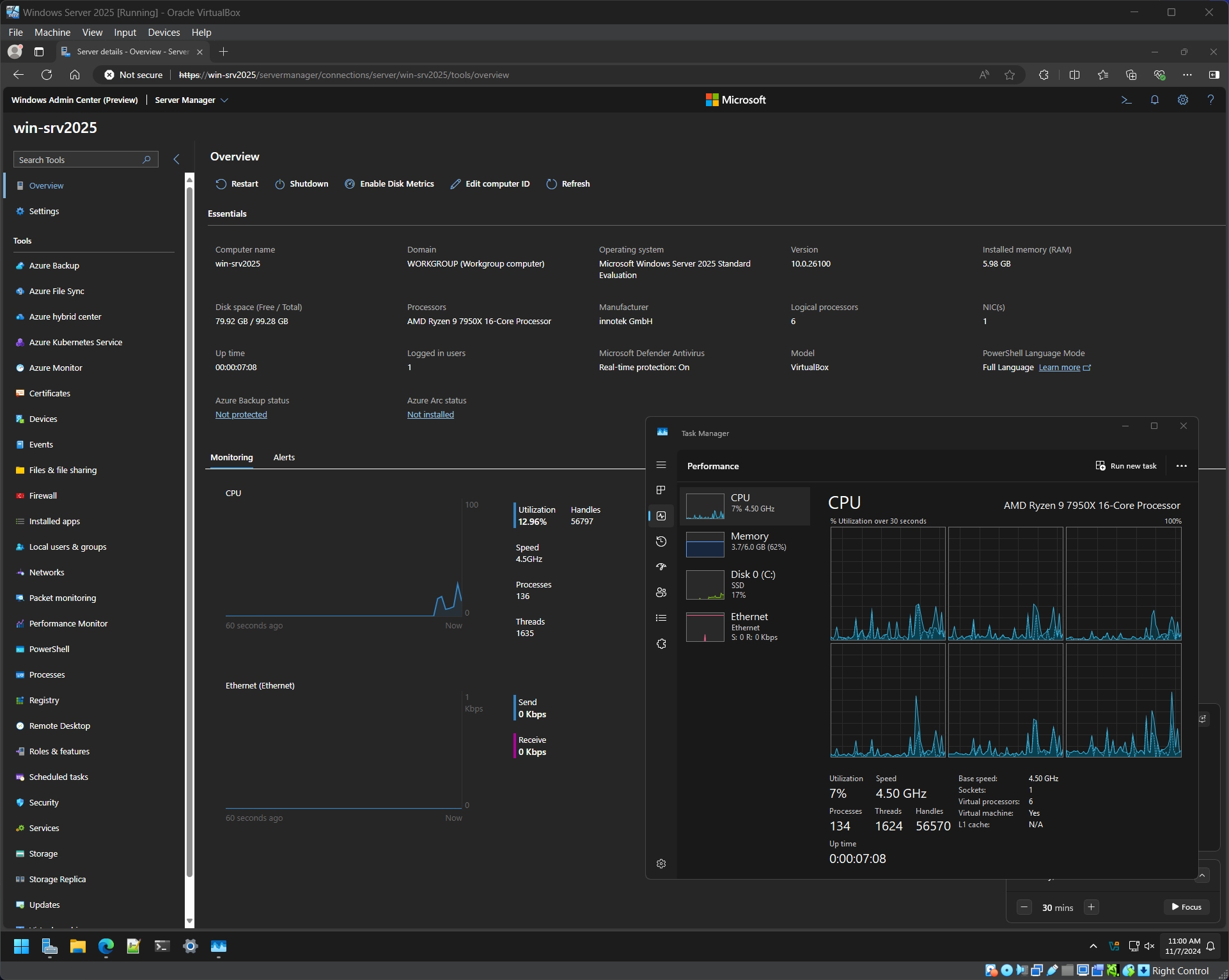Open notifications bell in Admin Center
This screenshot has width=1229, height=980.
click(x=1154, y=100)
